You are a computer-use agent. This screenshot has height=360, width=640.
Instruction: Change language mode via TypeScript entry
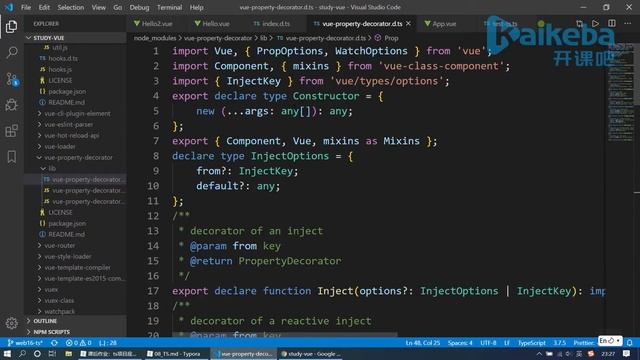click(x=531, y=343)
